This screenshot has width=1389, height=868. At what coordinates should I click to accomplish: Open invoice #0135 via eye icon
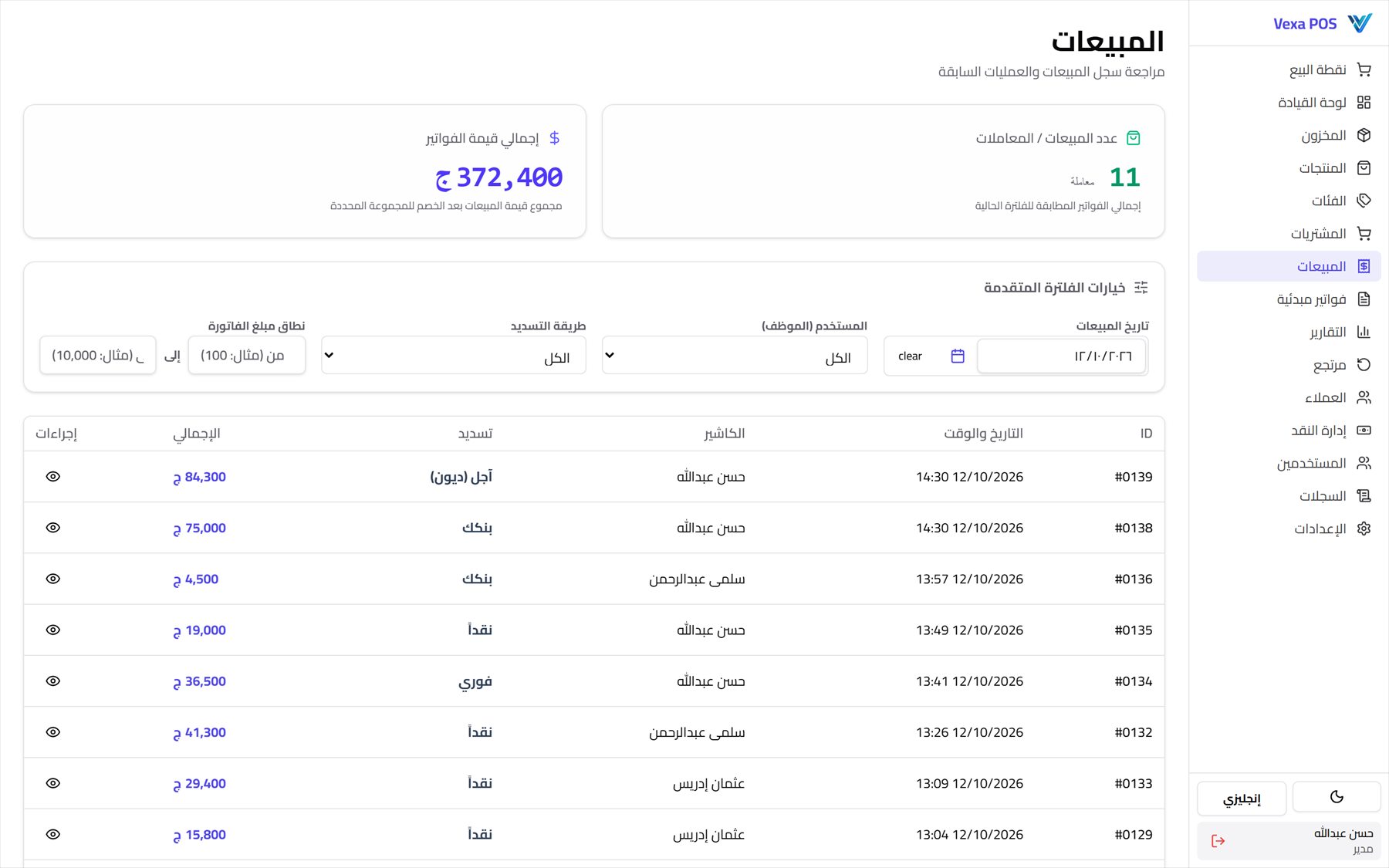point(52,630)
